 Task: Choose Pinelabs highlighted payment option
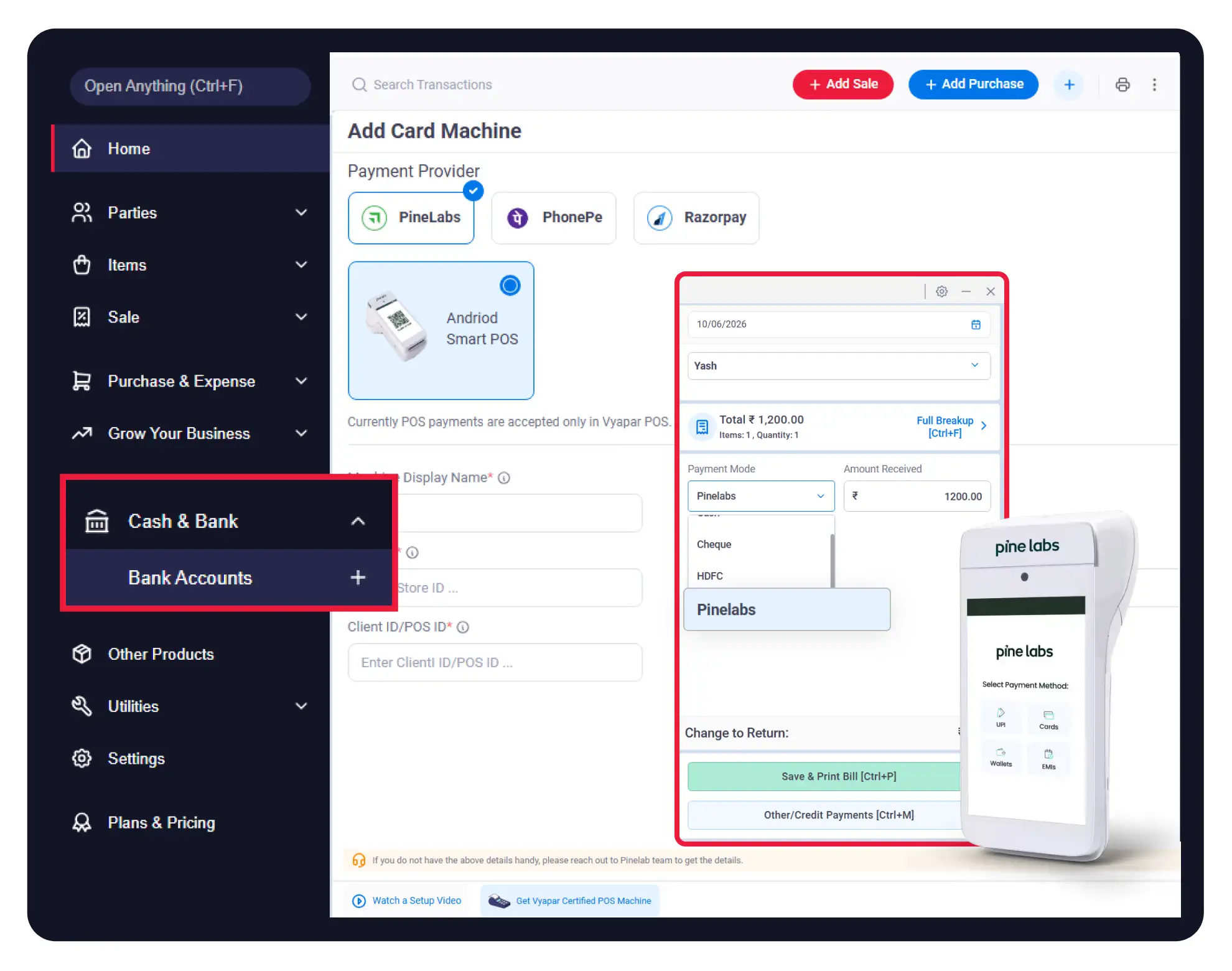tap(787, 610)
